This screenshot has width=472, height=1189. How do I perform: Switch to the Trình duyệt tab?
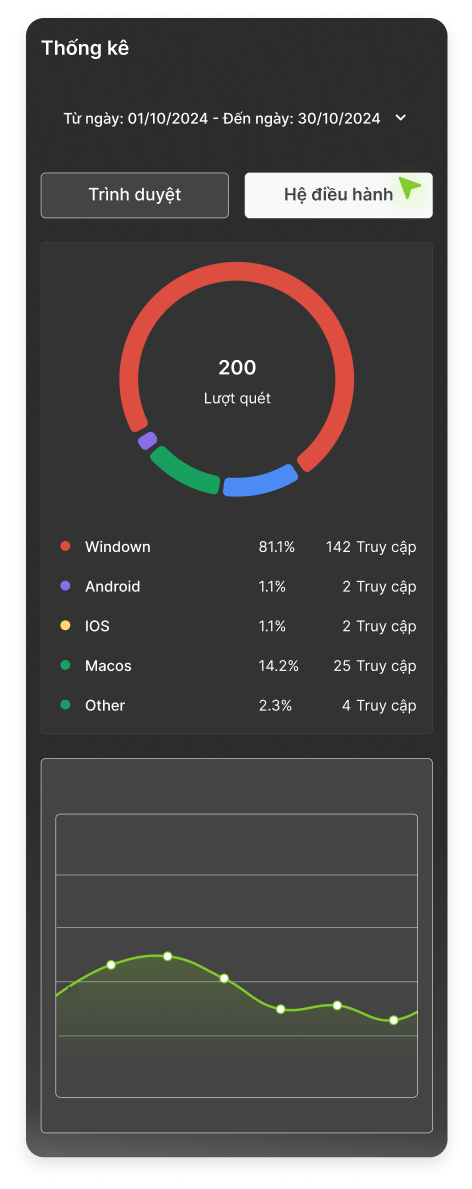(x=134, y=195)
